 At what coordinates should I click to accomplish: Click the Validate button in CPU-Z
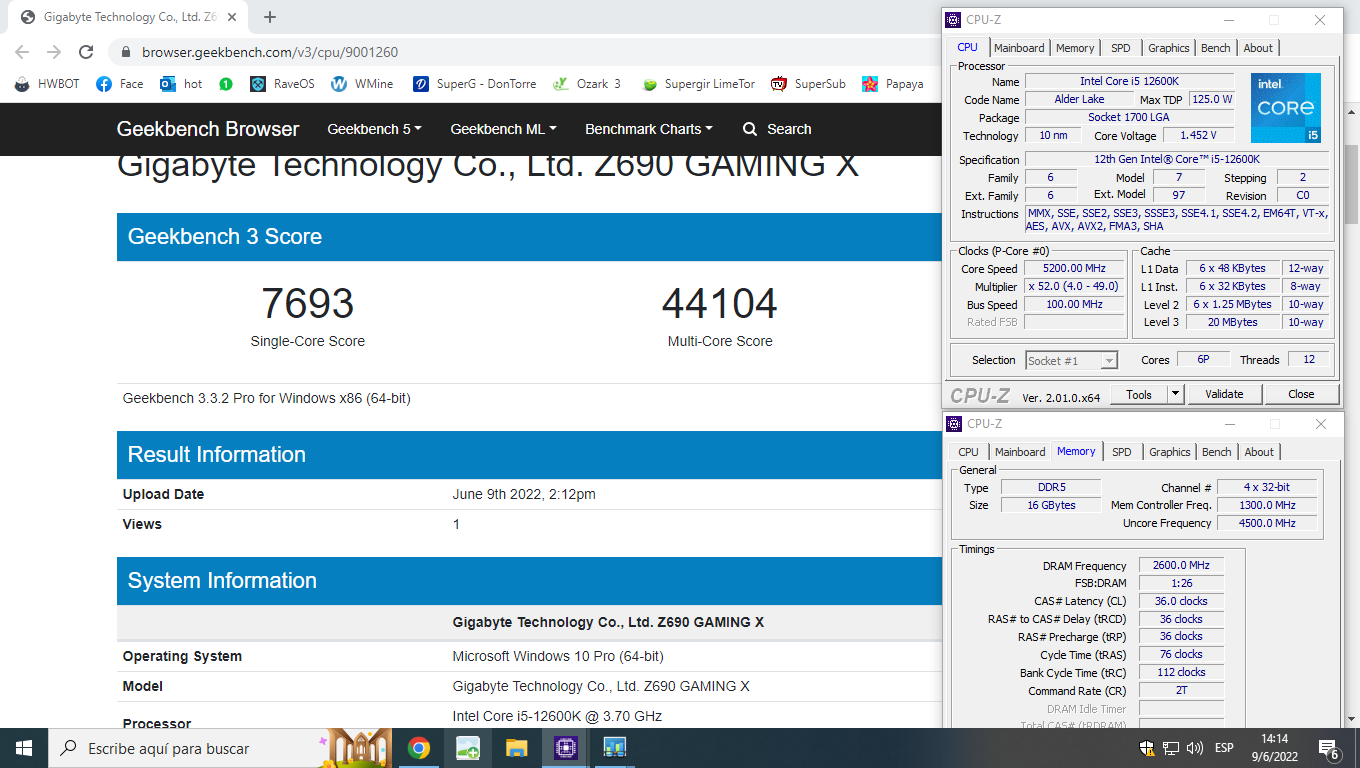tap(1224, 394)
